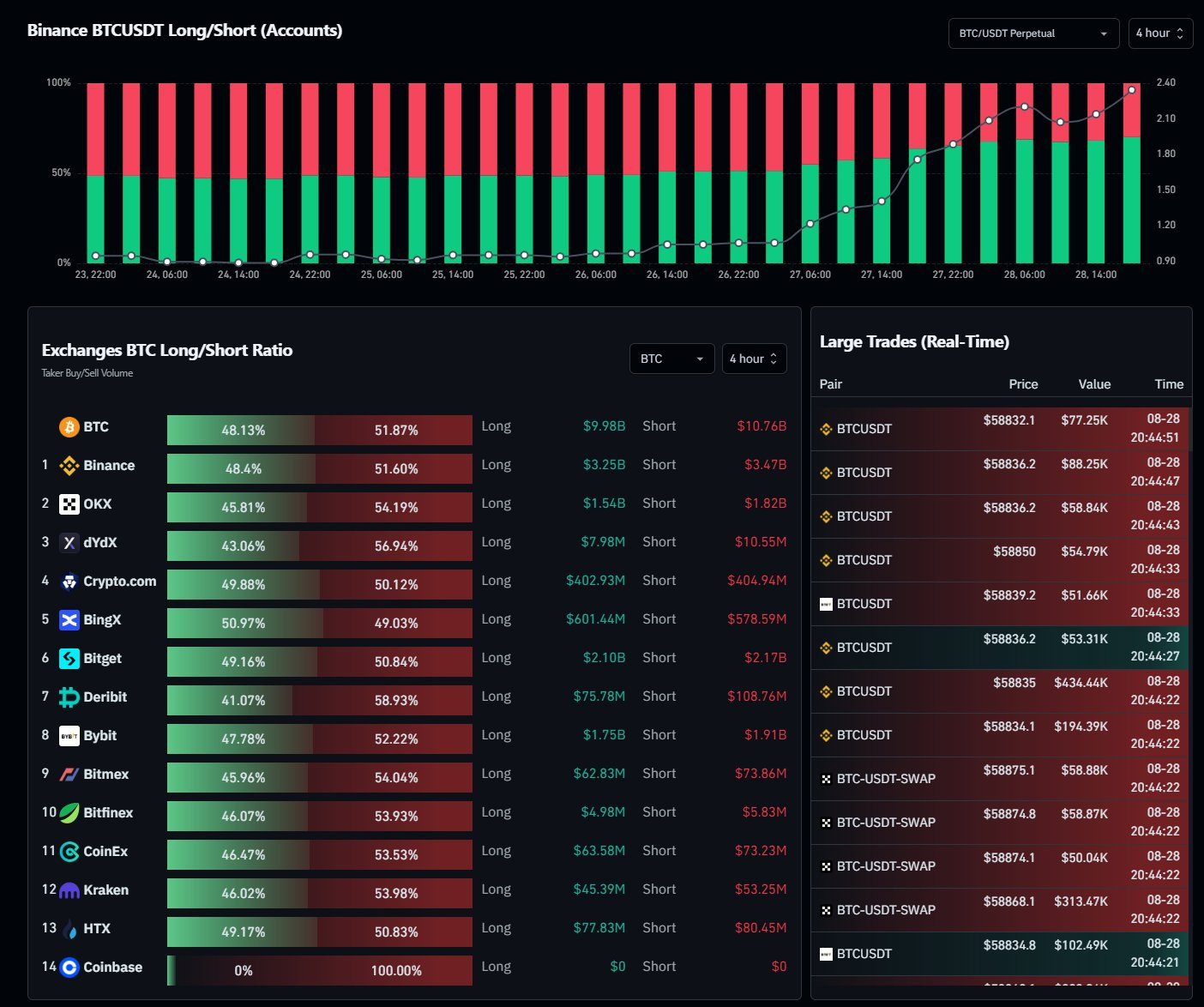Click Bitfinex long value $4.98M
The height and width of the screenshot is (1007, 1204).
603,812
